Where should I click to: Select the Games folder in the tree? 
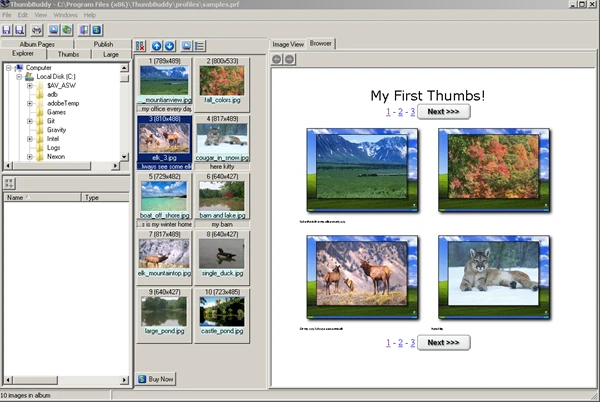56,112
